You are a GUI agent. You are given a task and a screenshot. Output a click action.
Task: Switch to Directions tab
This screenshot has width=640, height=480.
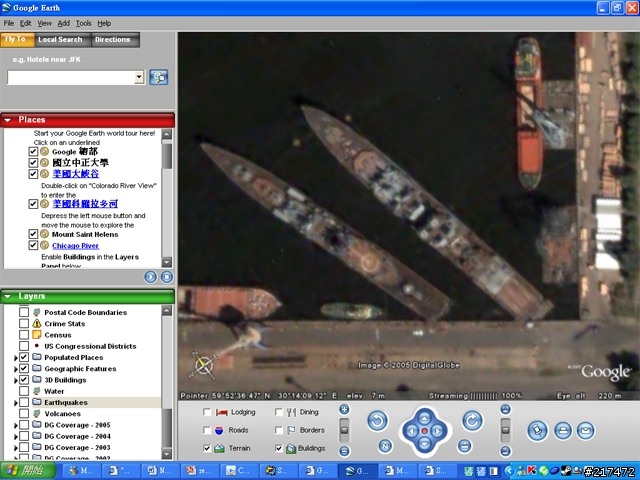click(113, 40)
